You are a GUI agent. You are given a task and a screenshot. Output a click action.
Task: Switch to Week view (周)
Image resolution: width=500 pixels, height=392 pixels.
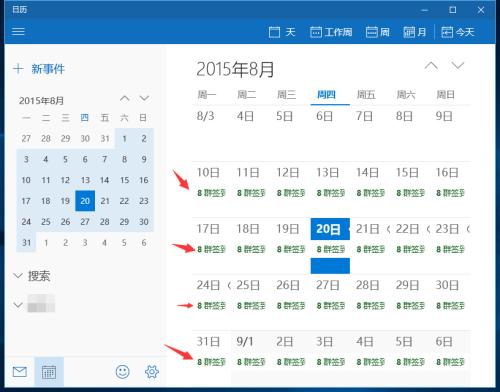pos(378,32)
